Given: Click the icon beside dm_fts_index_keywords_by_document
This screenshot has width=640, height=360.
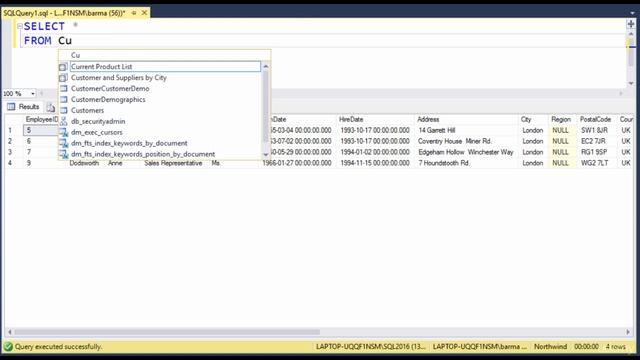Looking at the screenshot, I should tap(63, 143).
